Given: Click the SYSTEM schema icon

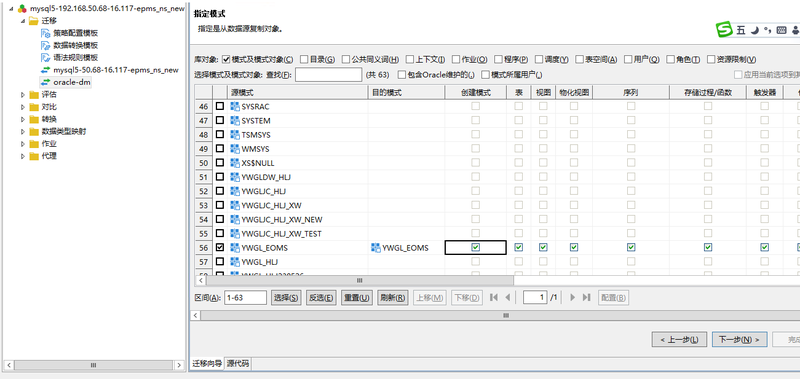Looking at the screenshot, I should pos(235,121).
